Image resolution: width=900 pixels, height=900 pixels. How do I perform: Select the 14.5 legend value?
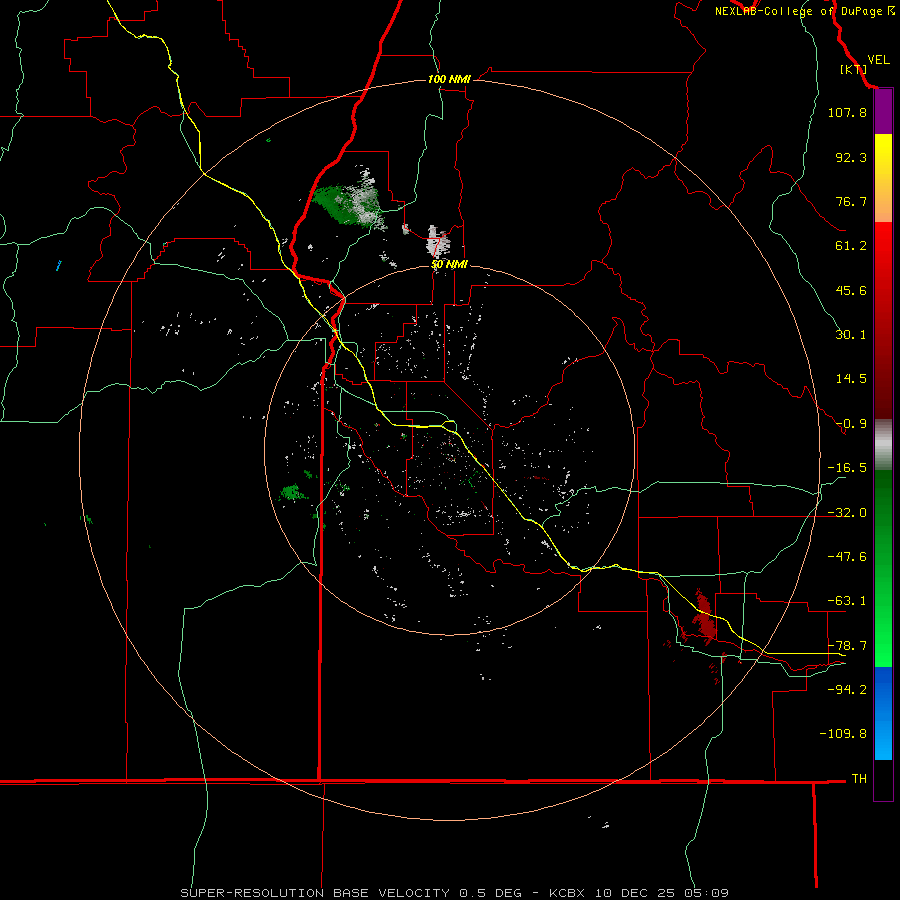(x=851, y=379)
